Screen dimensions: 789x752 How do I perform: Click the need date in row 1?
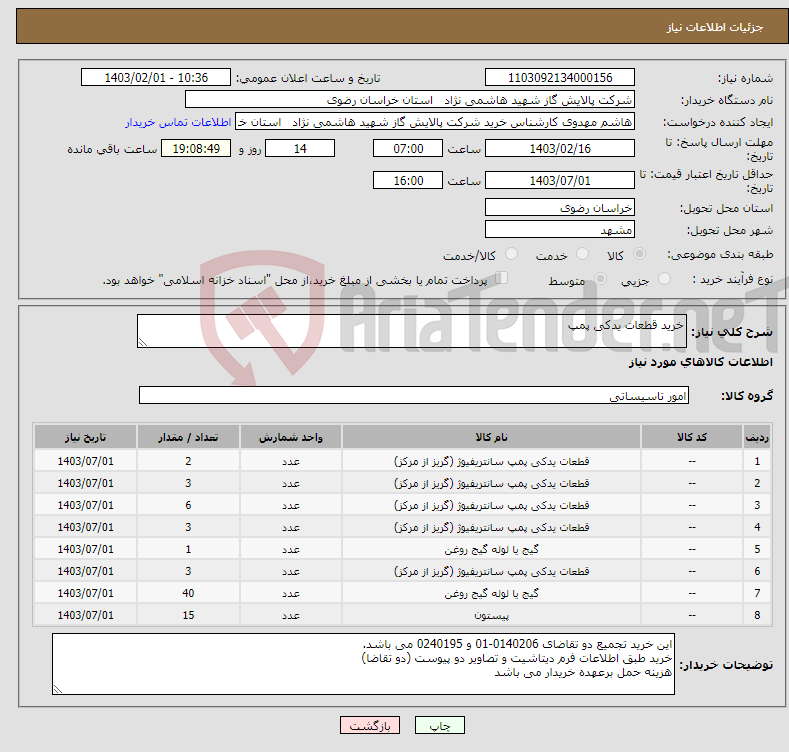86,461
